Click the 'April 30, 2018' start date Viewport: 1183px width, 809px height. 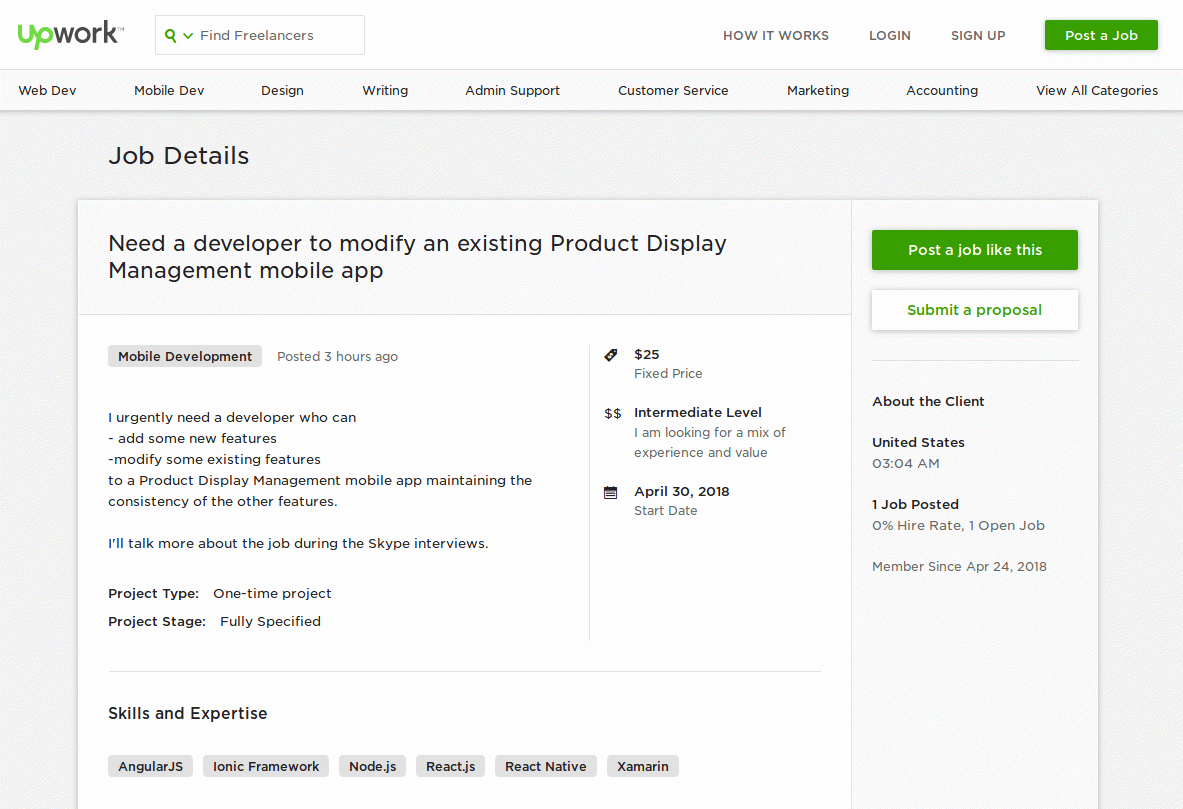tap(682, 491)
